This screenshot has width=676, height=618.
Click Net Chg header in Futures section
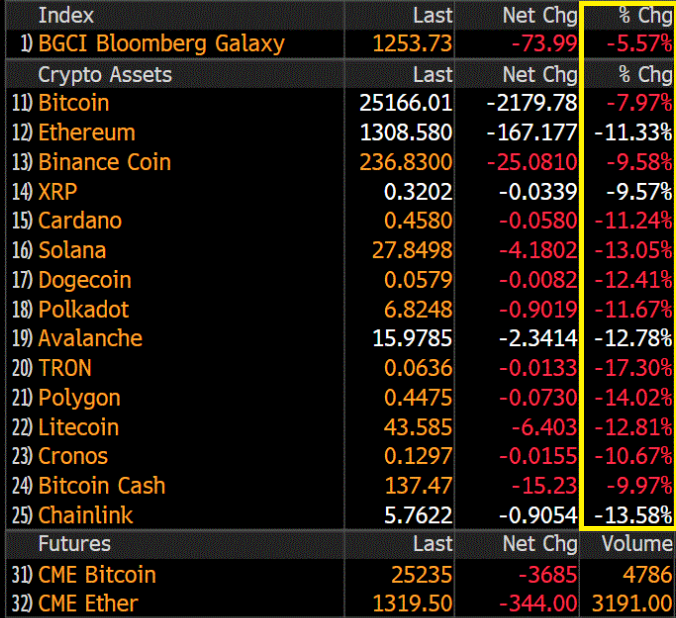coord(540,544)
